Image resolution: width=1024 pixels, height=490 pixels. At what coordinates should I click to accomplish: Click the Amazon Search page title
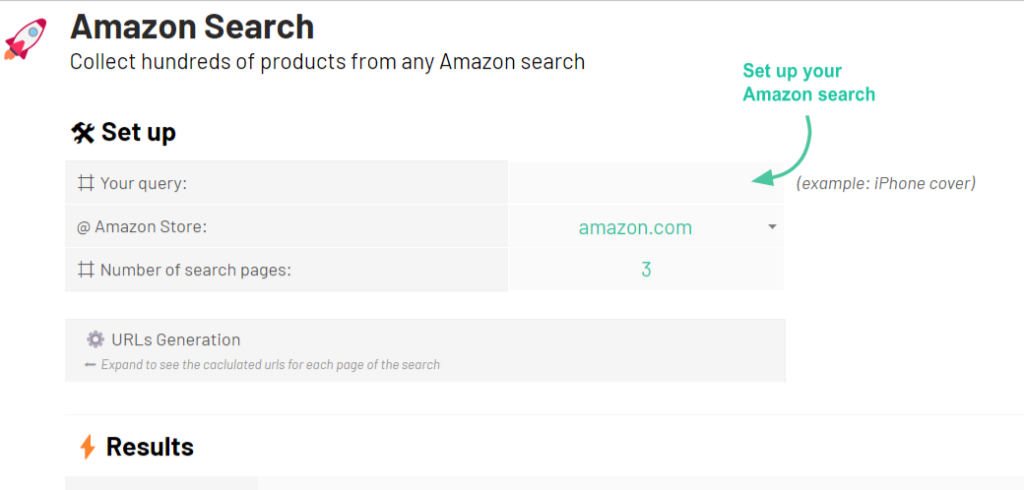coord(192,27)
